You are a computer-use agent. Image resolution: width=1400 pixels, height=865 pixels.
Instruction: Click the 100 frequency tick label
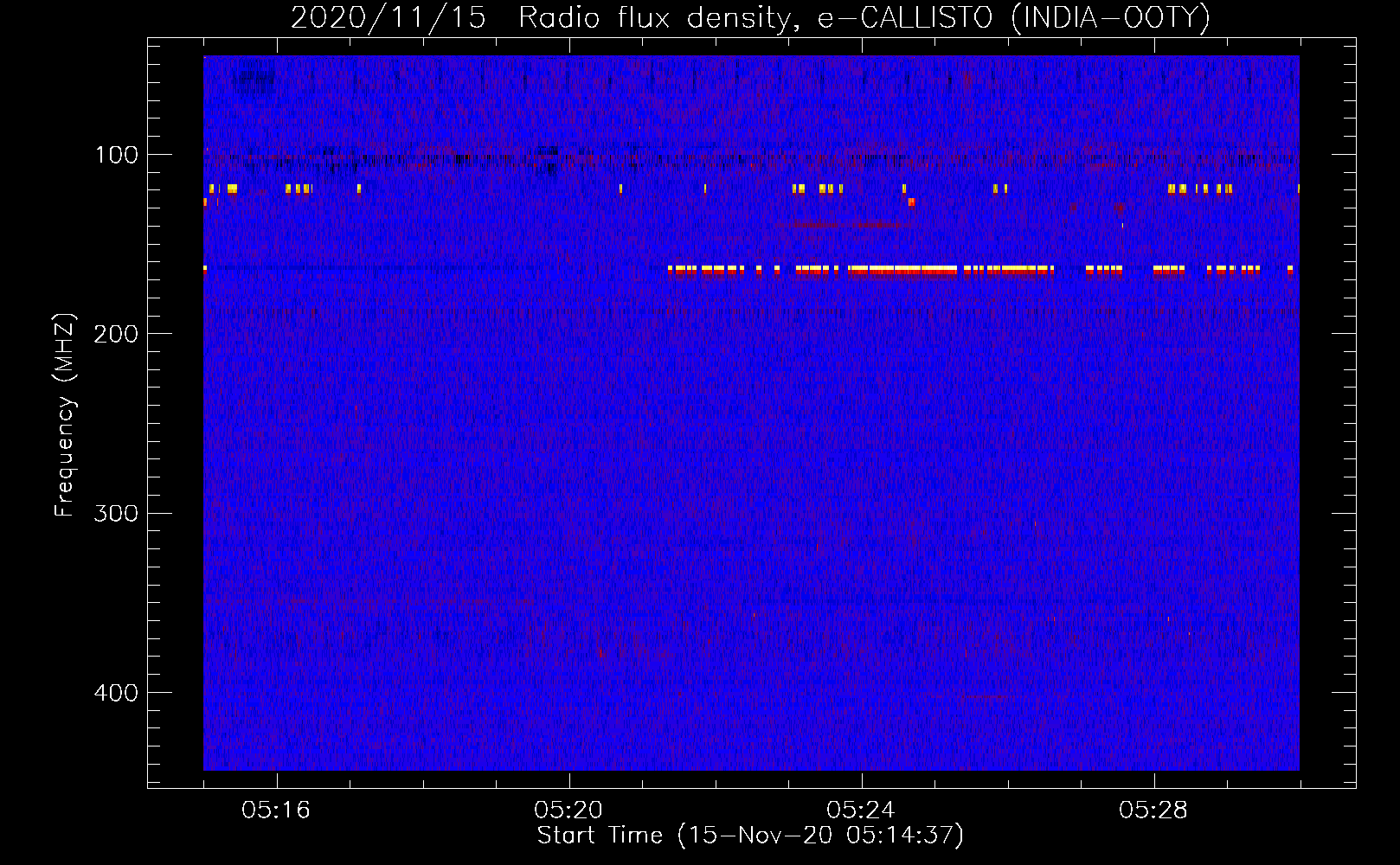pos(117,155)
